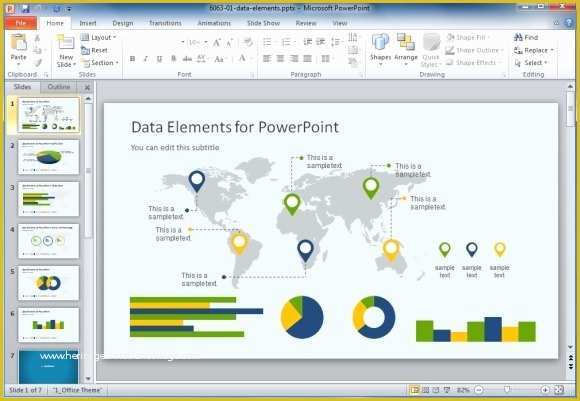Switch to the Slide Show tab
The width and height of the screenshot is (580, 401).
click(x=263, y=23)
